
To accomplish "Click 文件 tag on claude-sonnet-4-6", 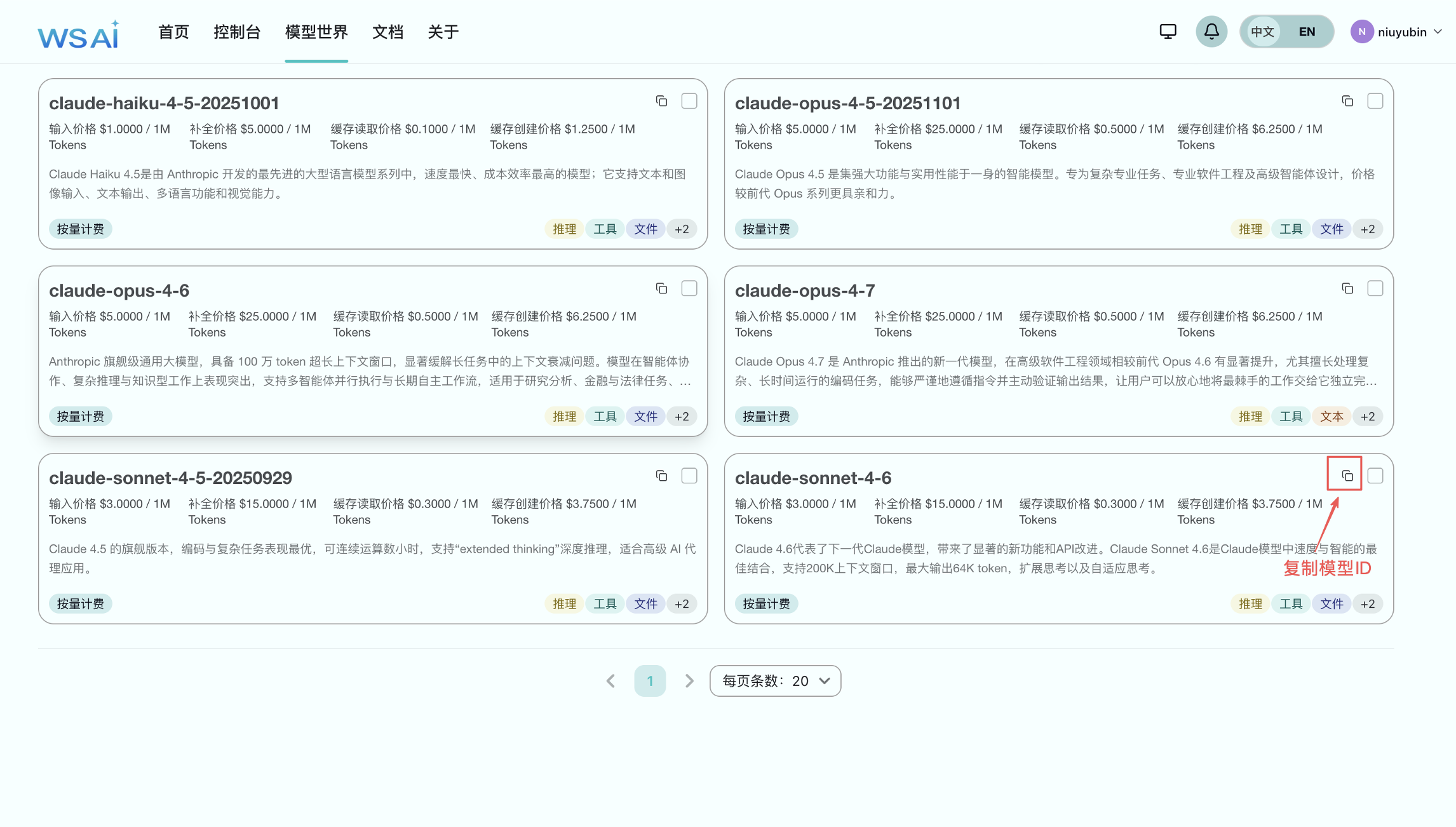I will [1331, 604].
